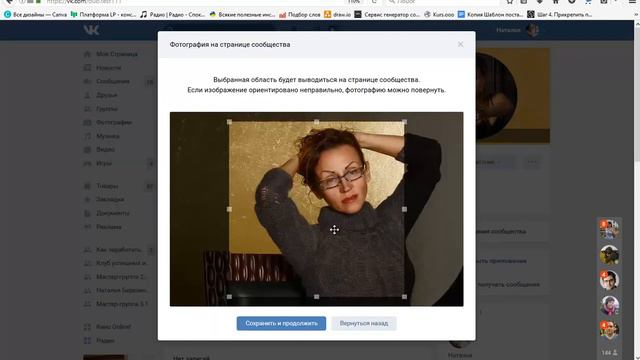640x360 pixels.
Task: Open Наталья profile menu in header
Action: click(518, 30)
